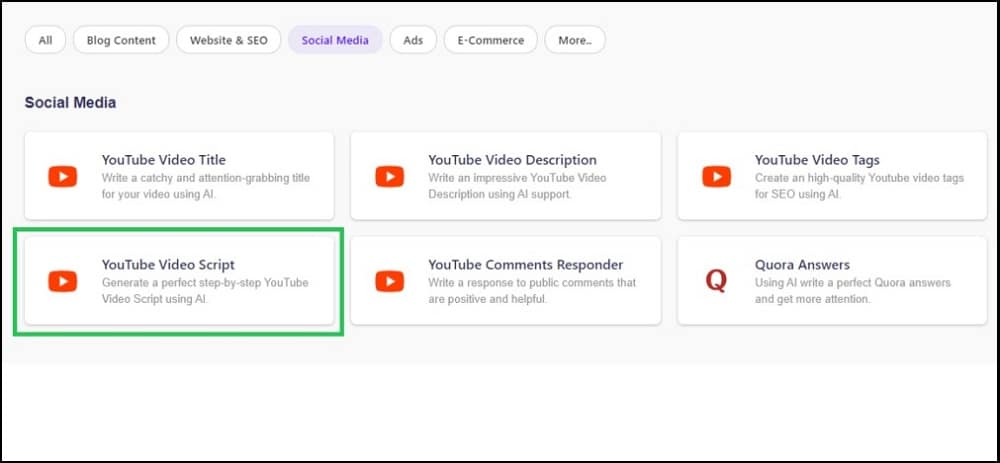
Task: Click the Quora Q icon
Action: coord(716,281)
